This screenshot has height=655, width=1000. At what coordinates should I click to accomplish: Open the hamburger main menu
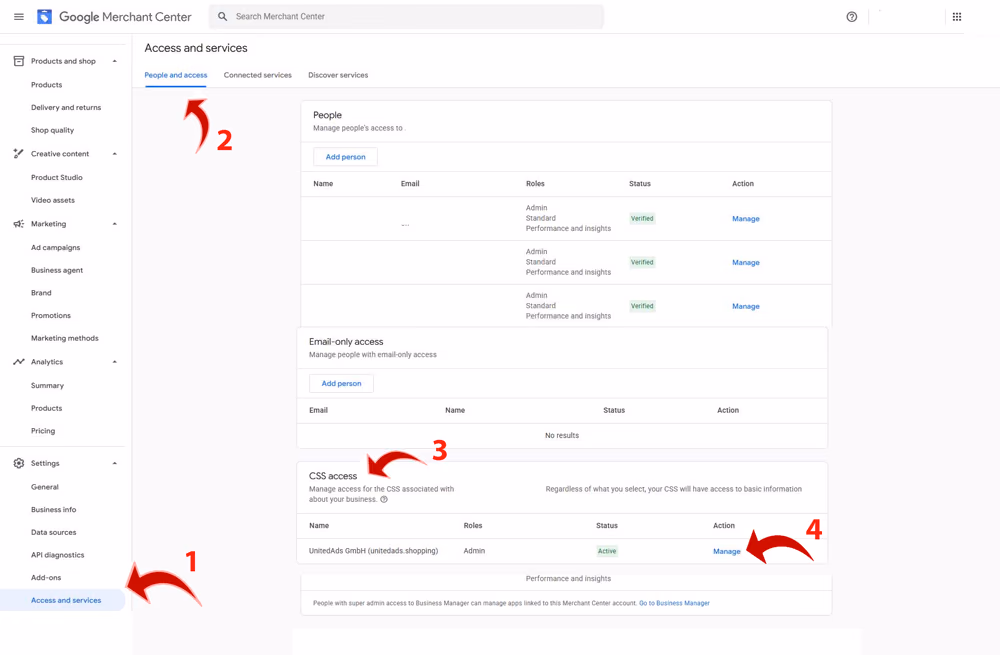tap(19, 17)
